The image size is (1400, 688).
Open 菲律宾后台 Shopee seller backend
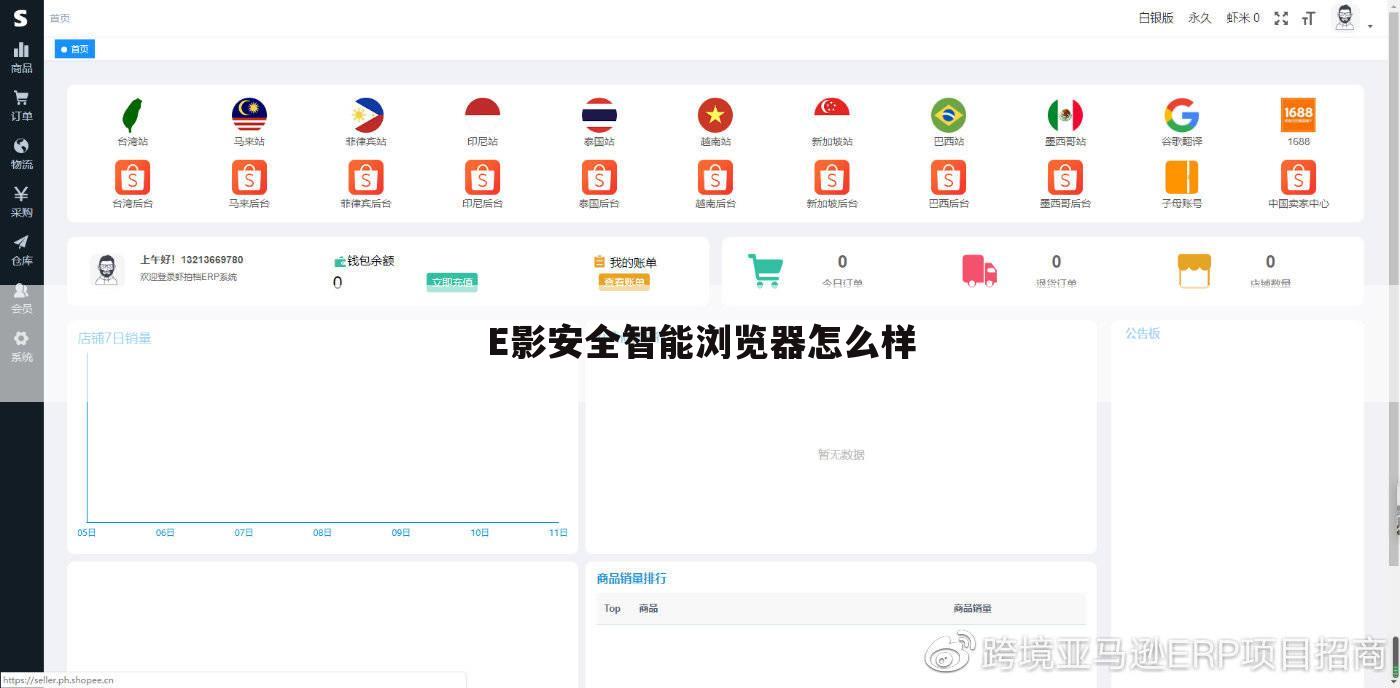[x=366, y=178]
